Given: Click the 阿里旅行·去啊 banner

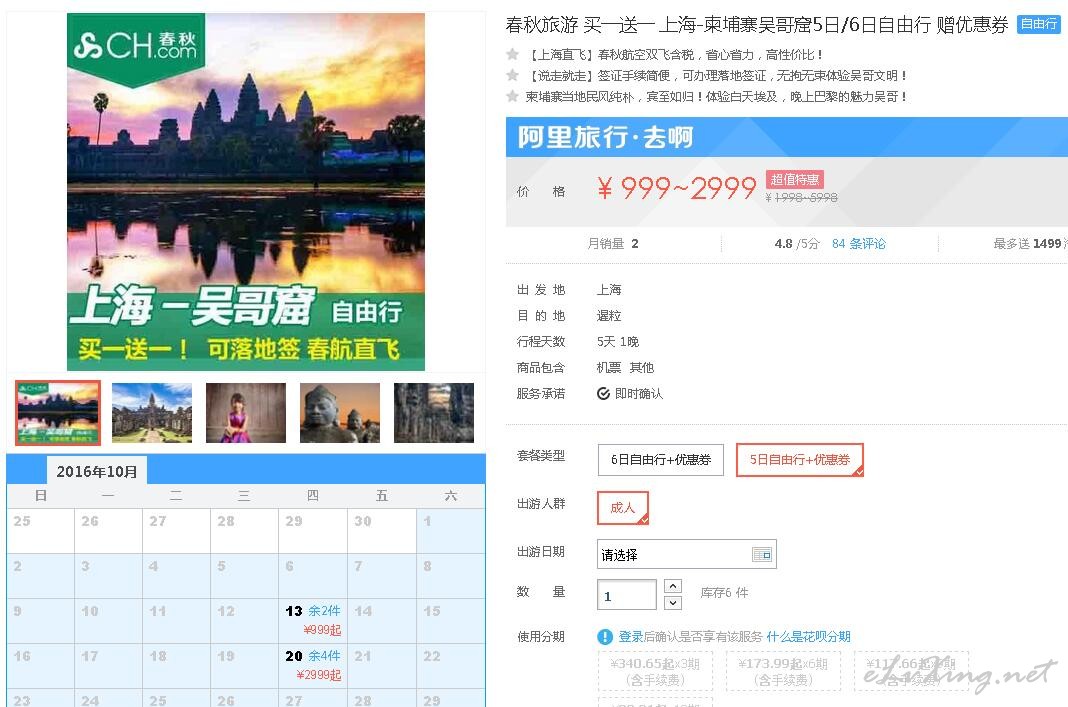Looking at the screenshot, I should click(787, 137).
